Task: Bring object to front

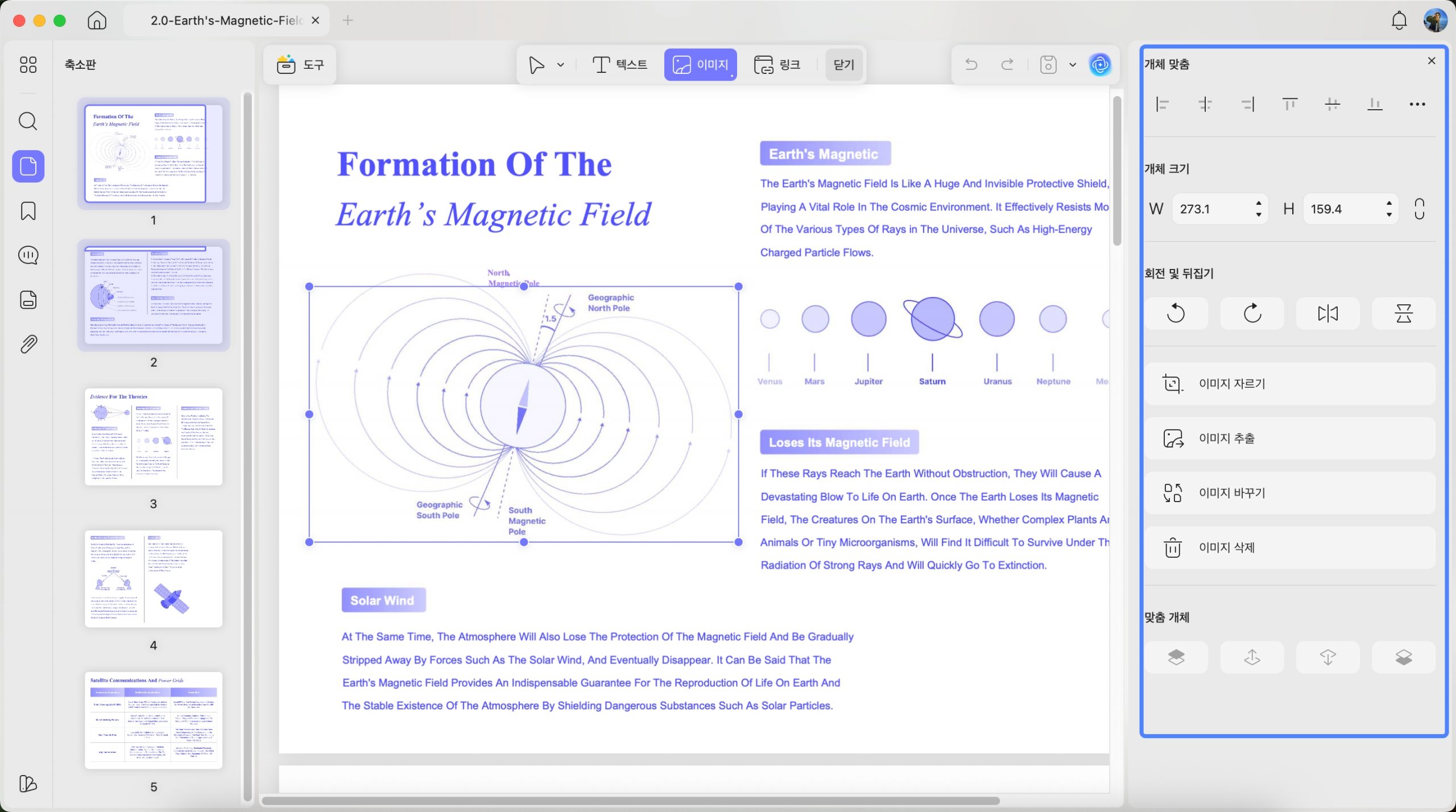Action: coord(1176,657)
